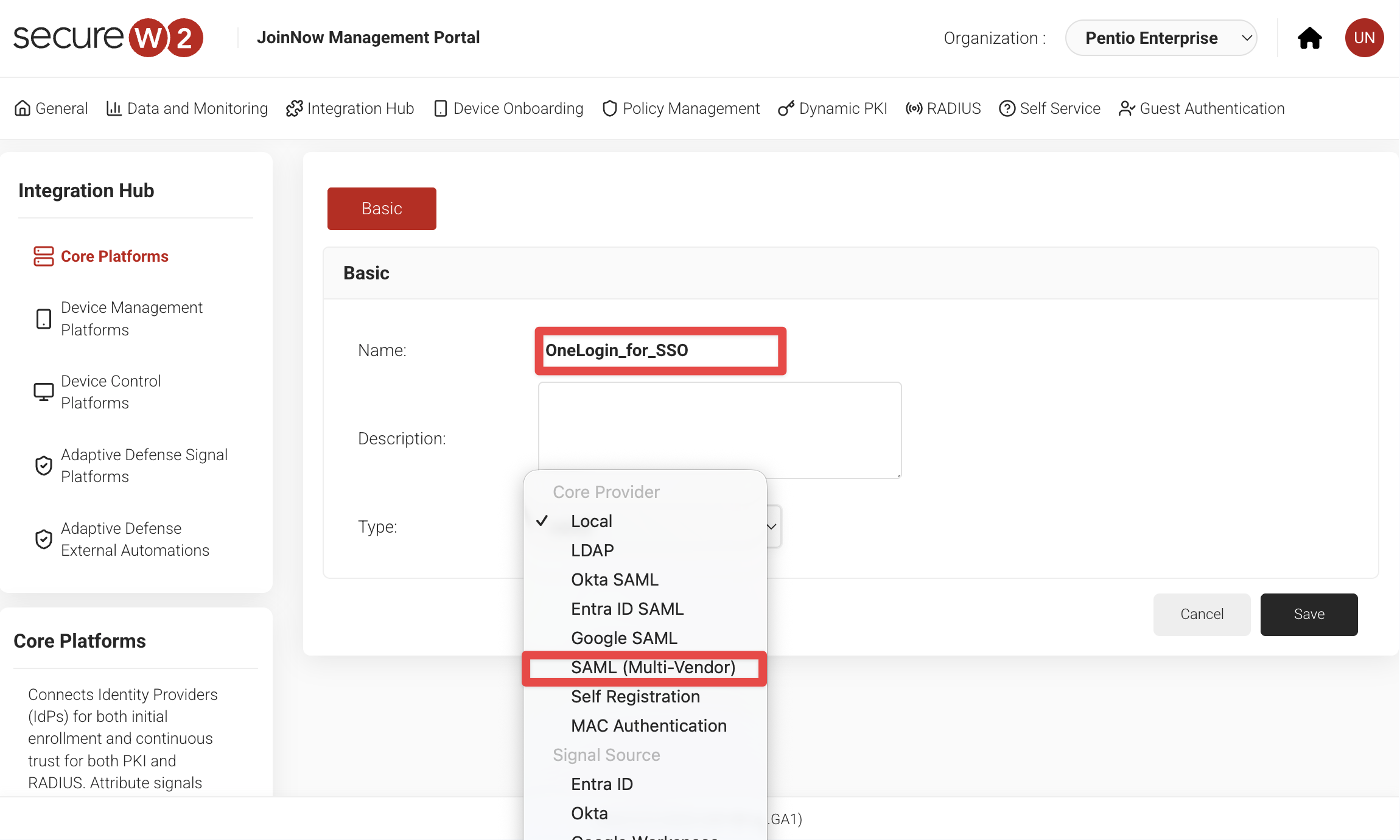Open the Organization Pentio Enterprise dropdown
Viewport: 1400px width, 840px height.
pyautogui.click(x=1161, y=38)
